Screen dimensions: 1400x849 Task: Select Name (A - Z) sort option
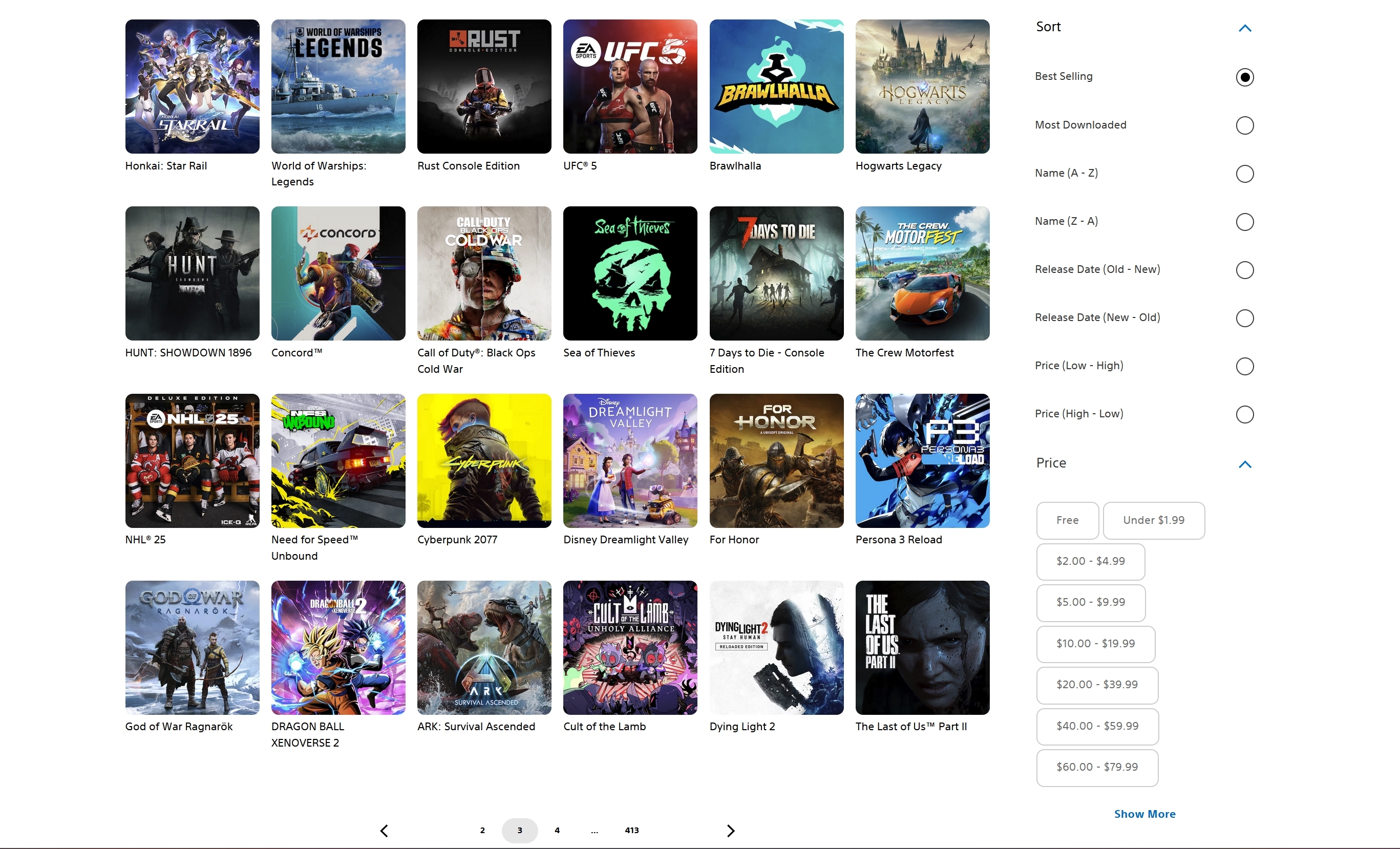click(1244, 173)
